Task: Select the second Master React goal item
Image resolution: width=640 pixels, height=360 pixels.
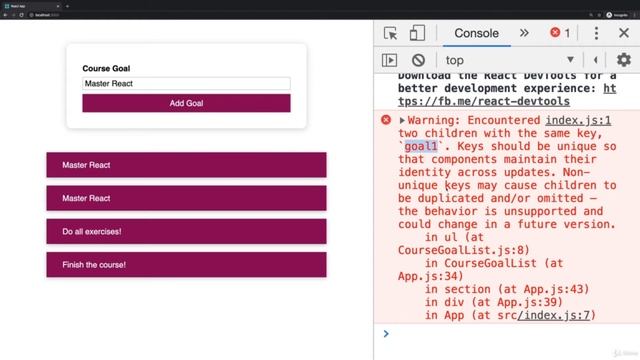Action: point(186,198)
